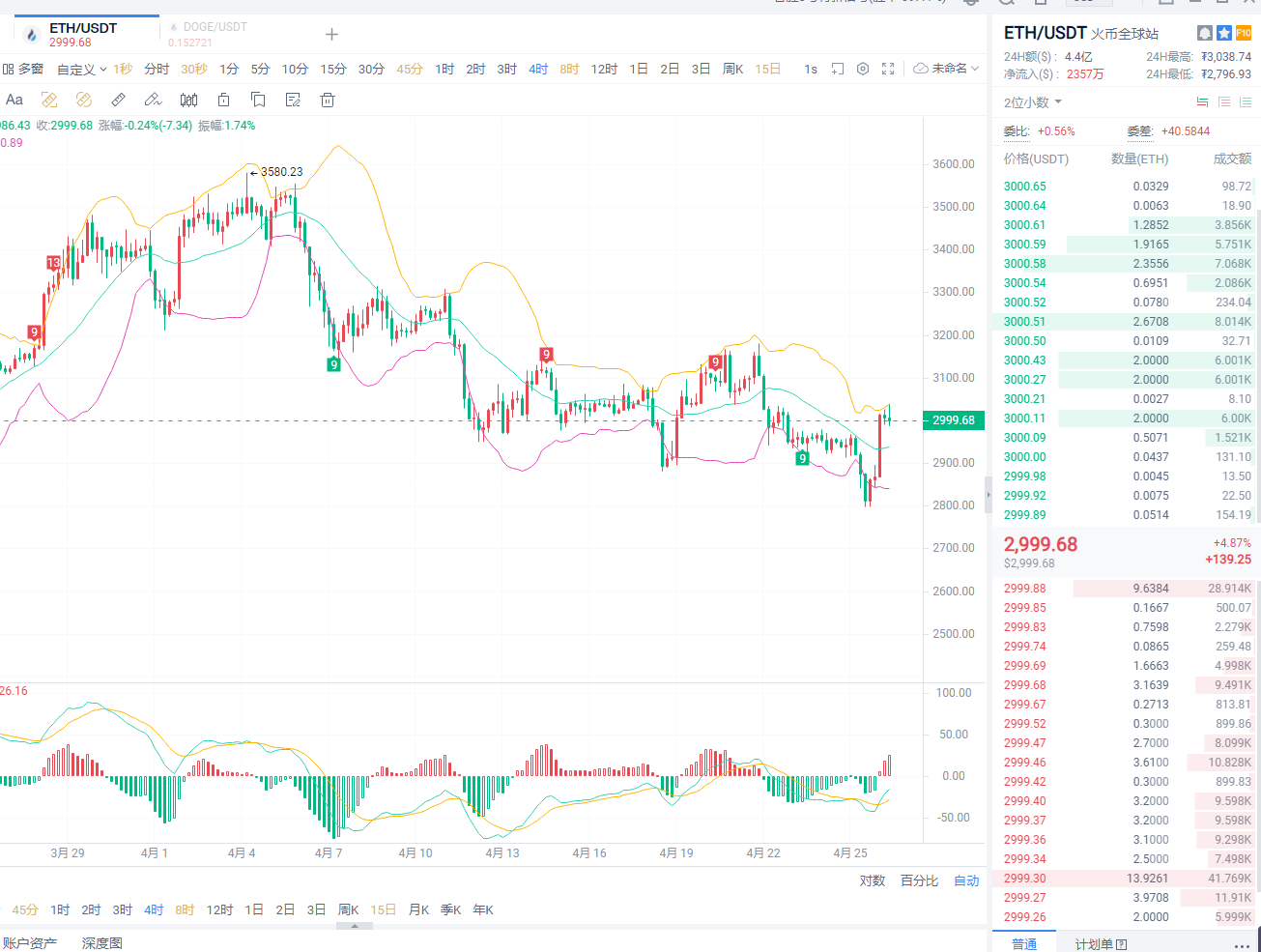Screen dimensions: 1261x952
Task: Click buy order price 2999.88
Action: coord(1024,589)
